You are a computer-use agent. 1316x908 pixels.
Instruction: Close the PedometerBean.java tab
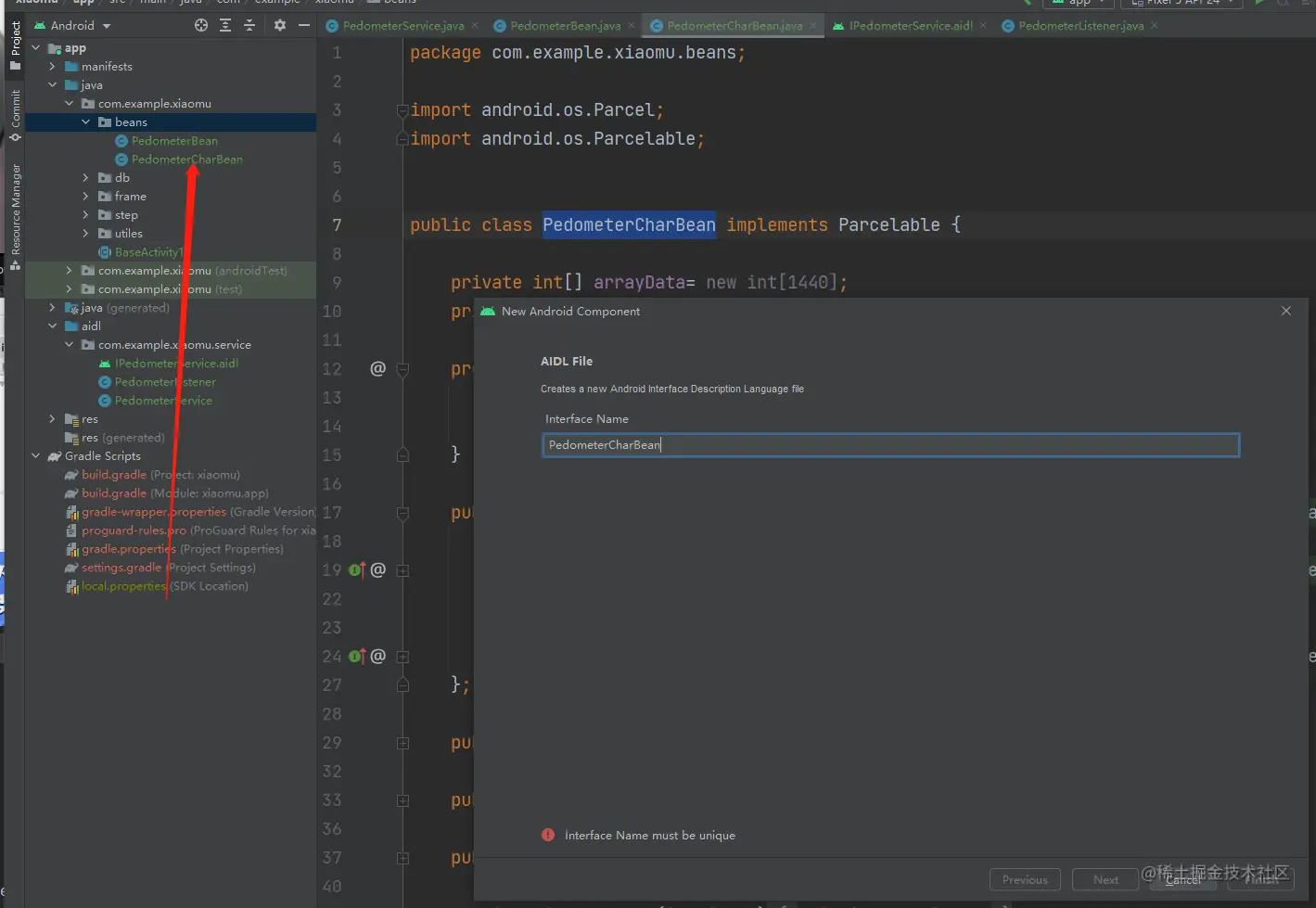click(x=632, y=26)
